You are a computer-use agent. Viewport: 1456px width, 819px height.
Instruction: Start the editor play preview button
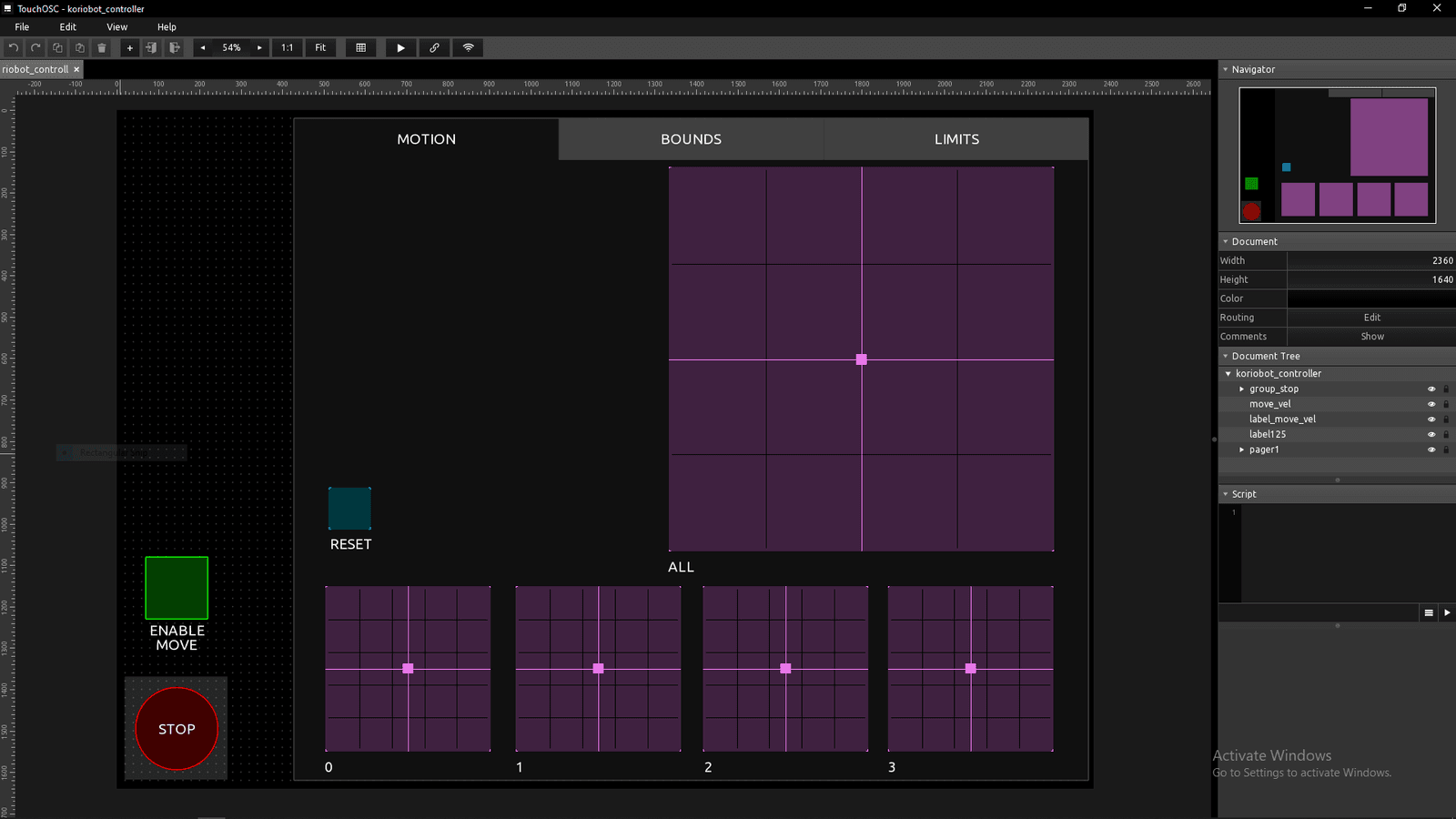point(400,47)
